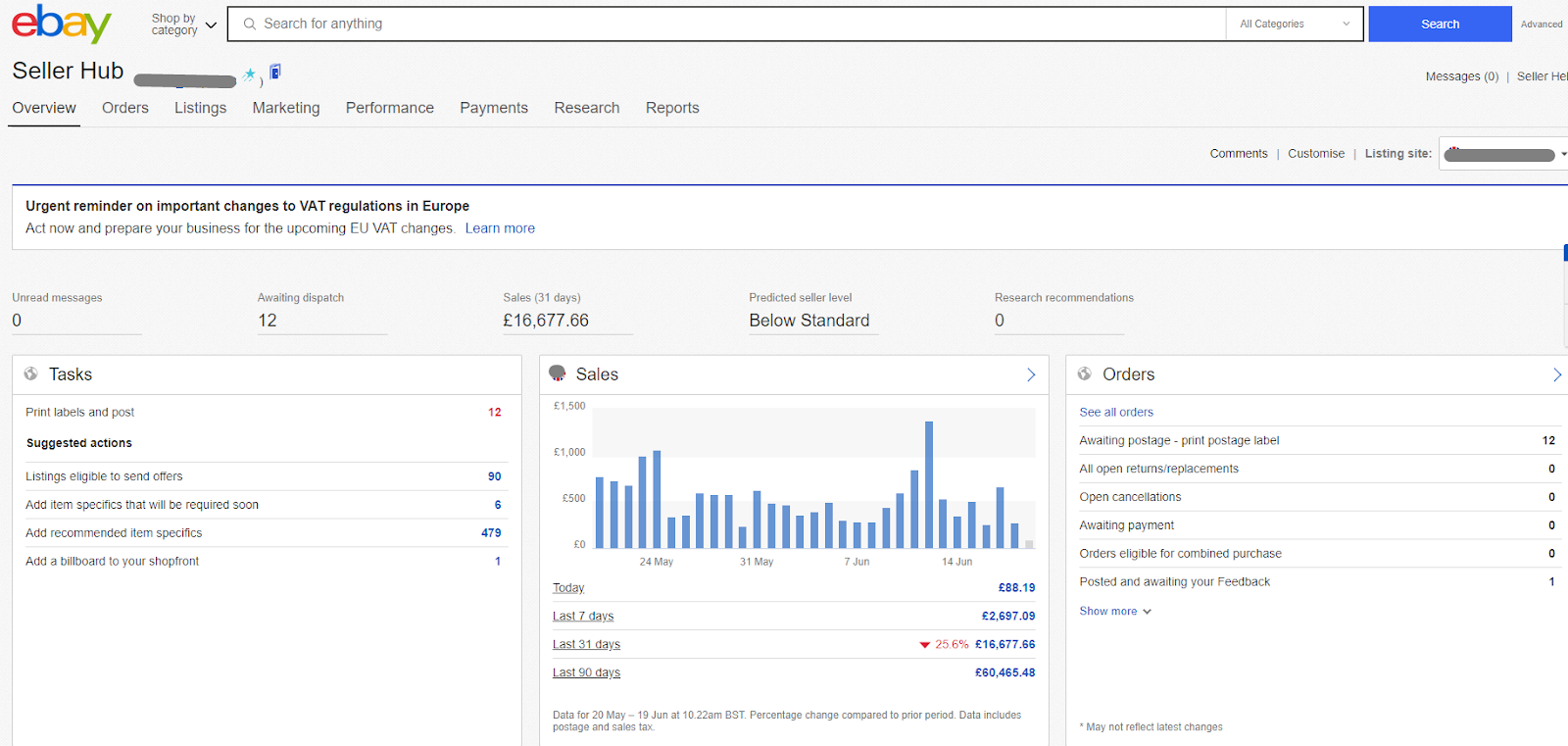The height and width of the screenshot is (746, 1568).
Task: Click the Search for anything field
Action: tap(725, 24)
